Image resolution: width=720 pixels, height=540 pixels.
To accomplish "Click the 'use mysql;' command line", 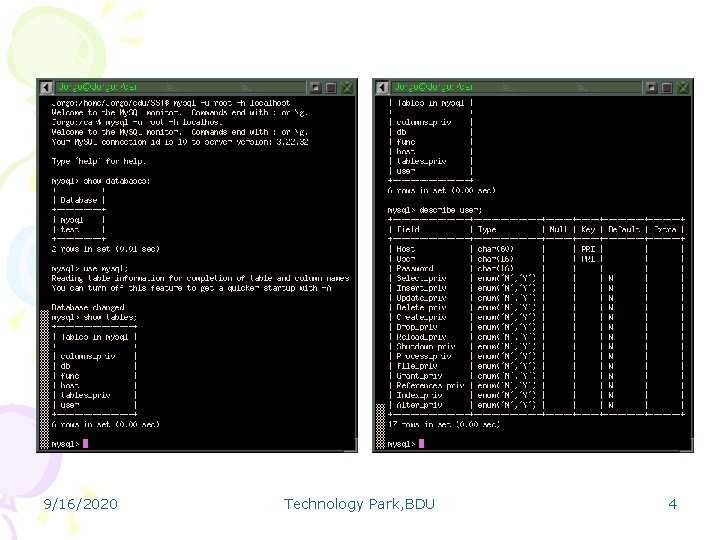I will pyautogui.click(x=90, y=269).
